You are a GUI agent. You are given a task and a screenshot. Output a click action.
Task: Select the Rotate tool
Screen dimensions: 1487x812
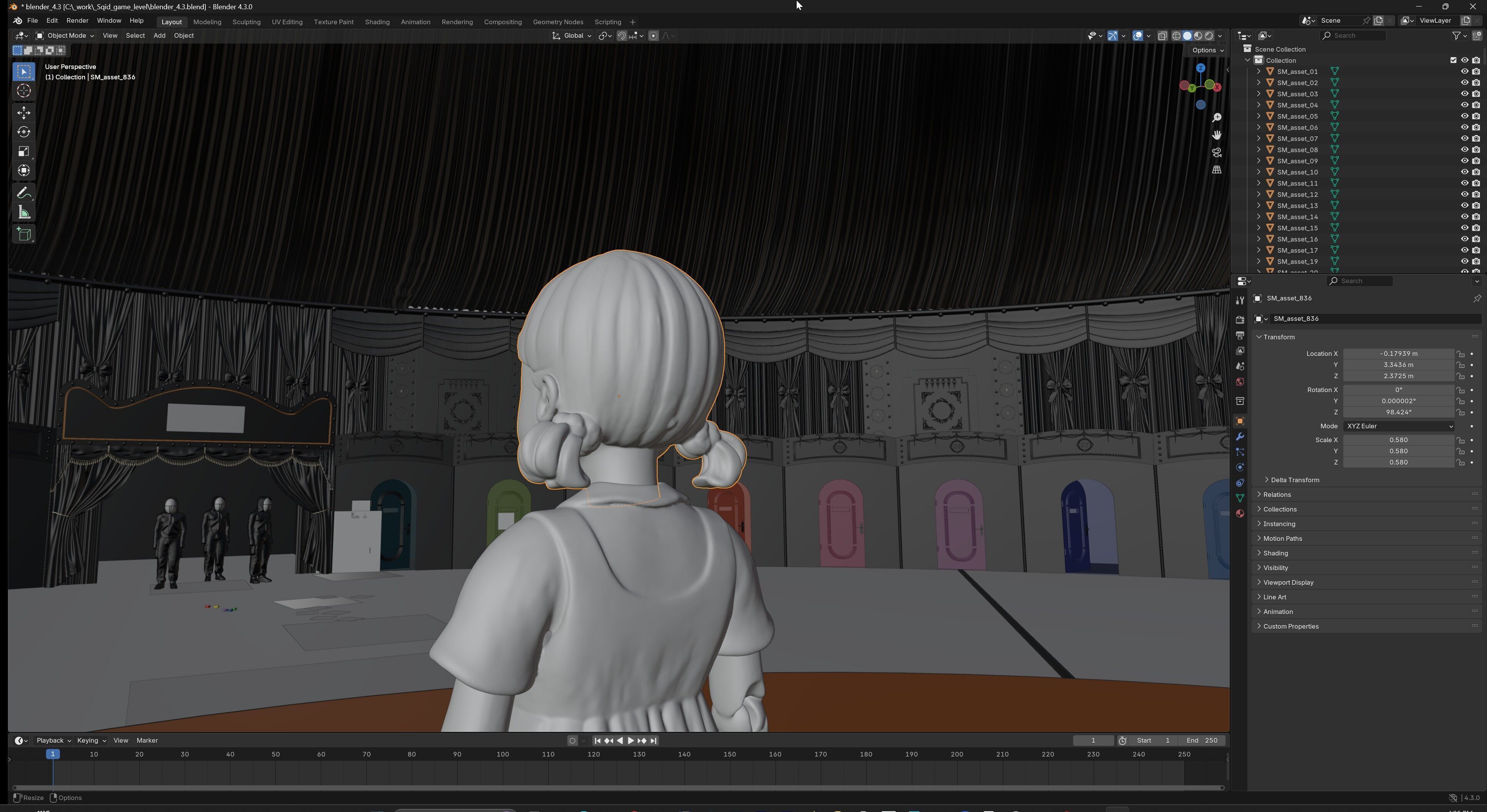[23, 132]
